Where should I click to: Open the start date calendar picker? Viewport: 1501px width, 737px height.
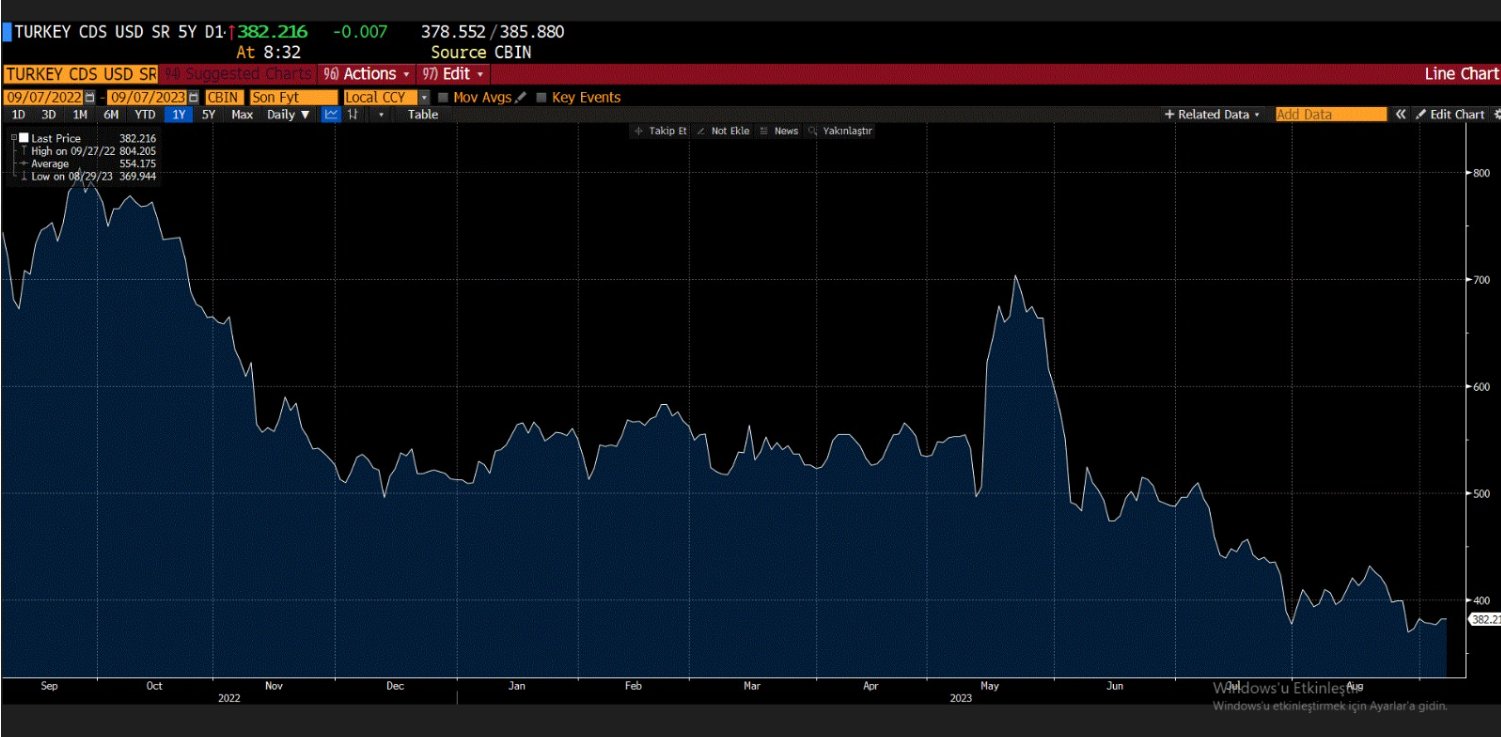[x=90, y=97]
